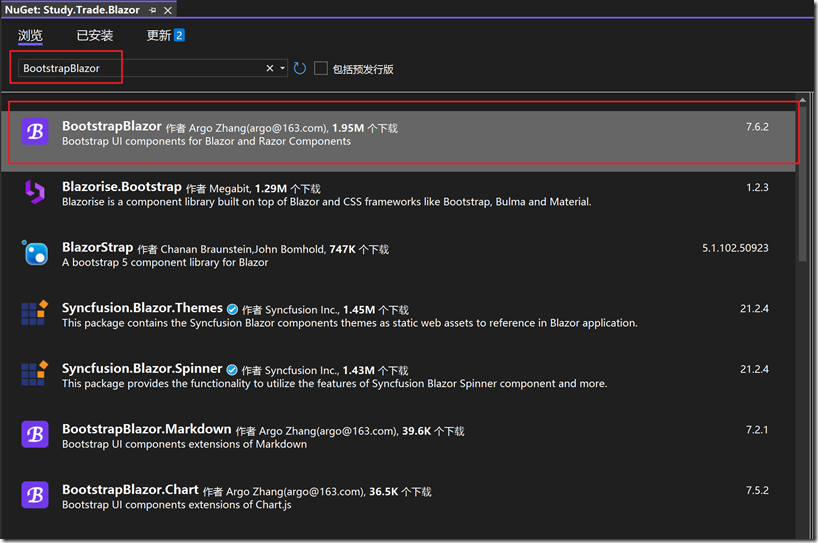Select the BootstrapBlazor.Markdown package name
This screenshot has height=543, width=818.
click(x=147, y=429)
